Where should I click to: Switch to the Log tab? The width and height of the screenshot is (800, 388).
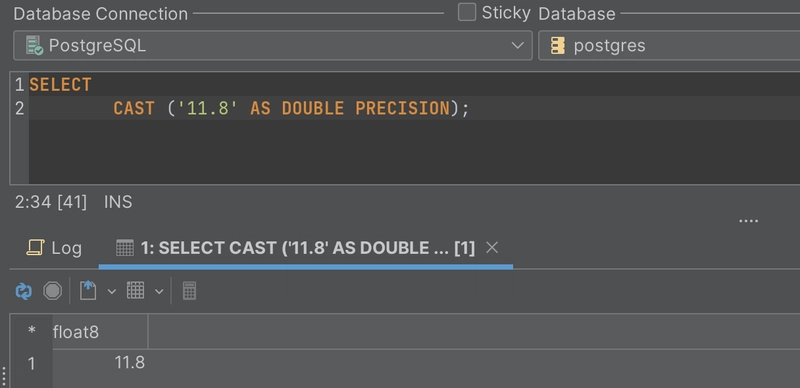coord(54,248)
